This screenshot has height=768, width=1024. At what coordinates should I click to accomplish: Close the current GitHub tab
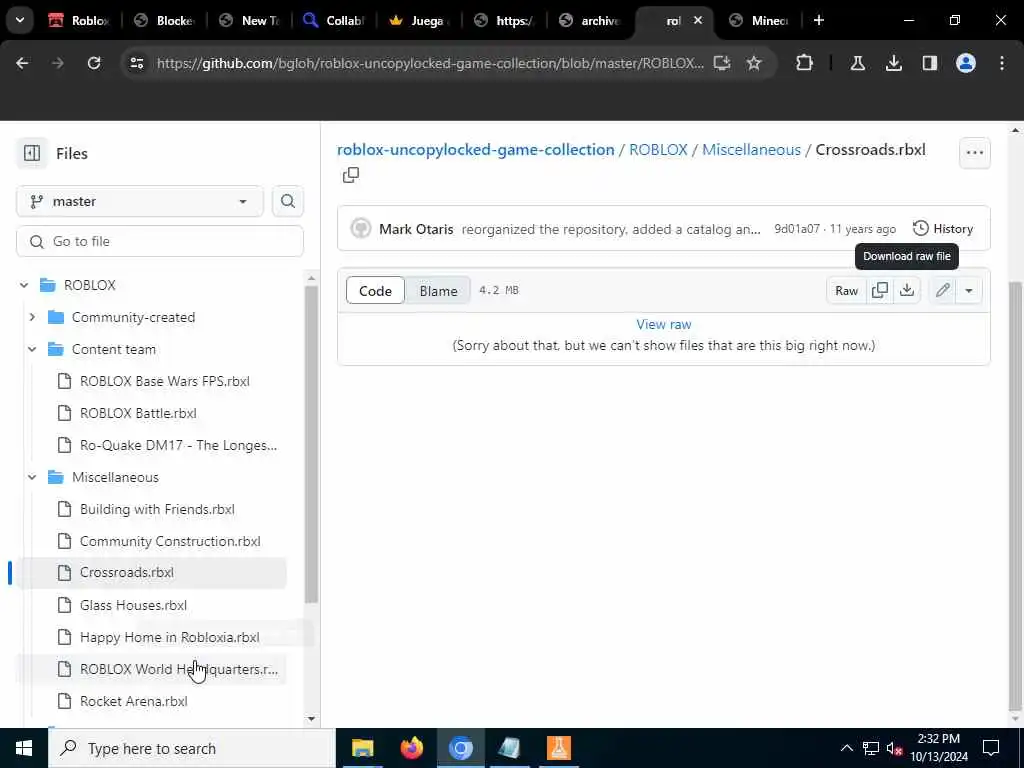click(697, 20)
